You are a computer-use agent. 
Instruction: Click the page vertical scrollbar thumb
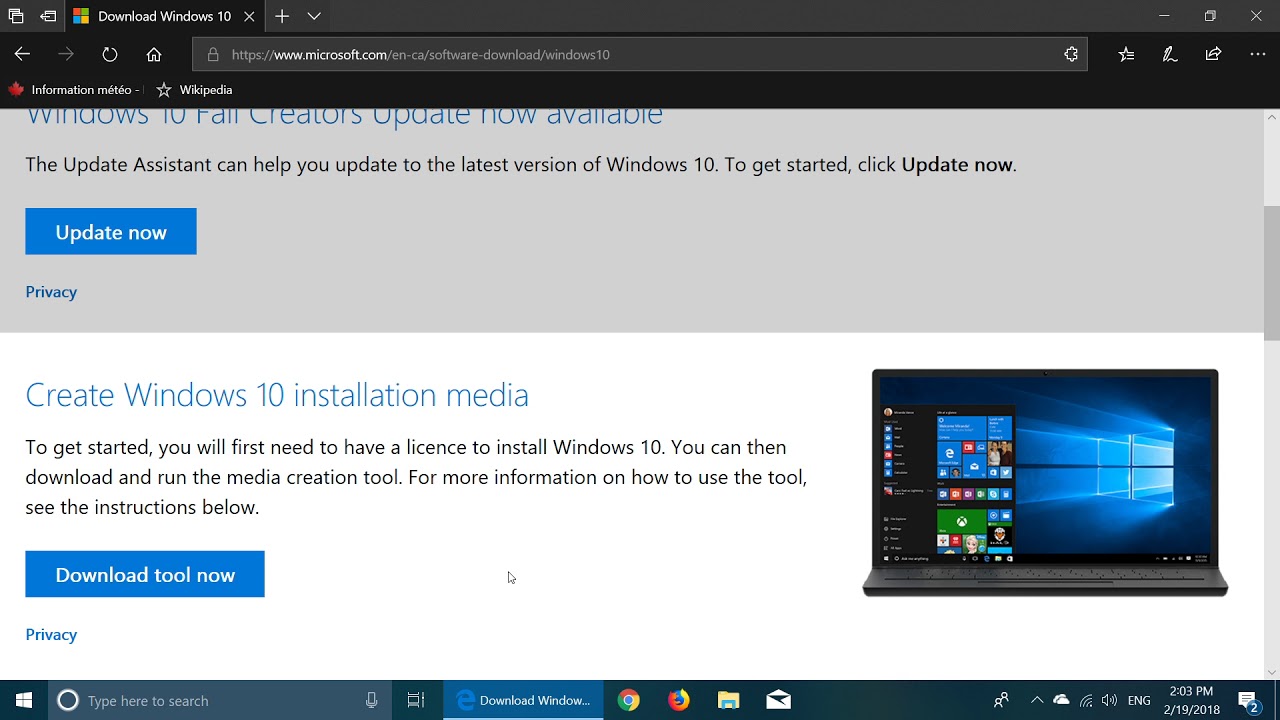coord(1272,275)
